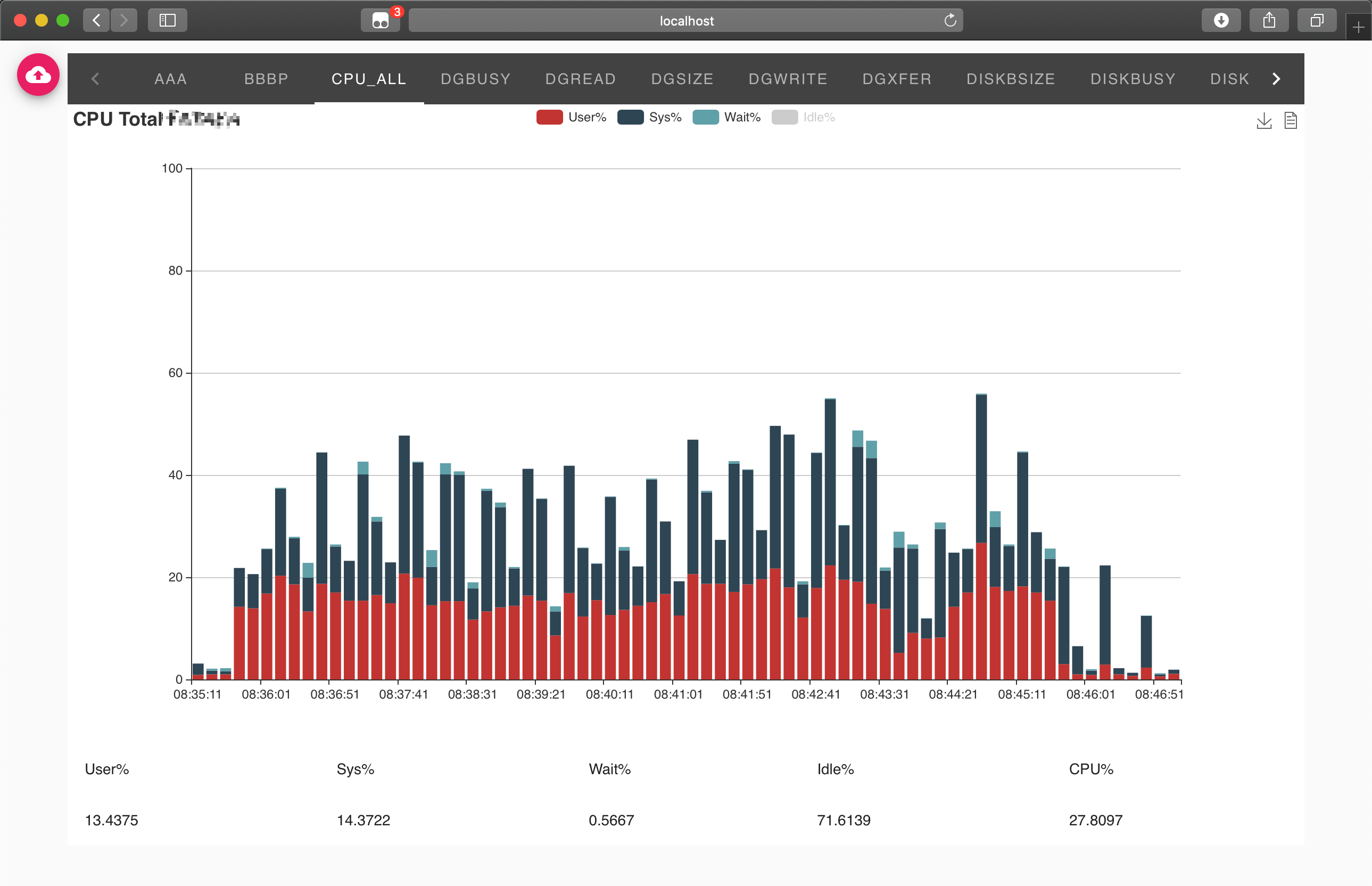Switch to the DGBUSY tab

click(x=476, y=79)
